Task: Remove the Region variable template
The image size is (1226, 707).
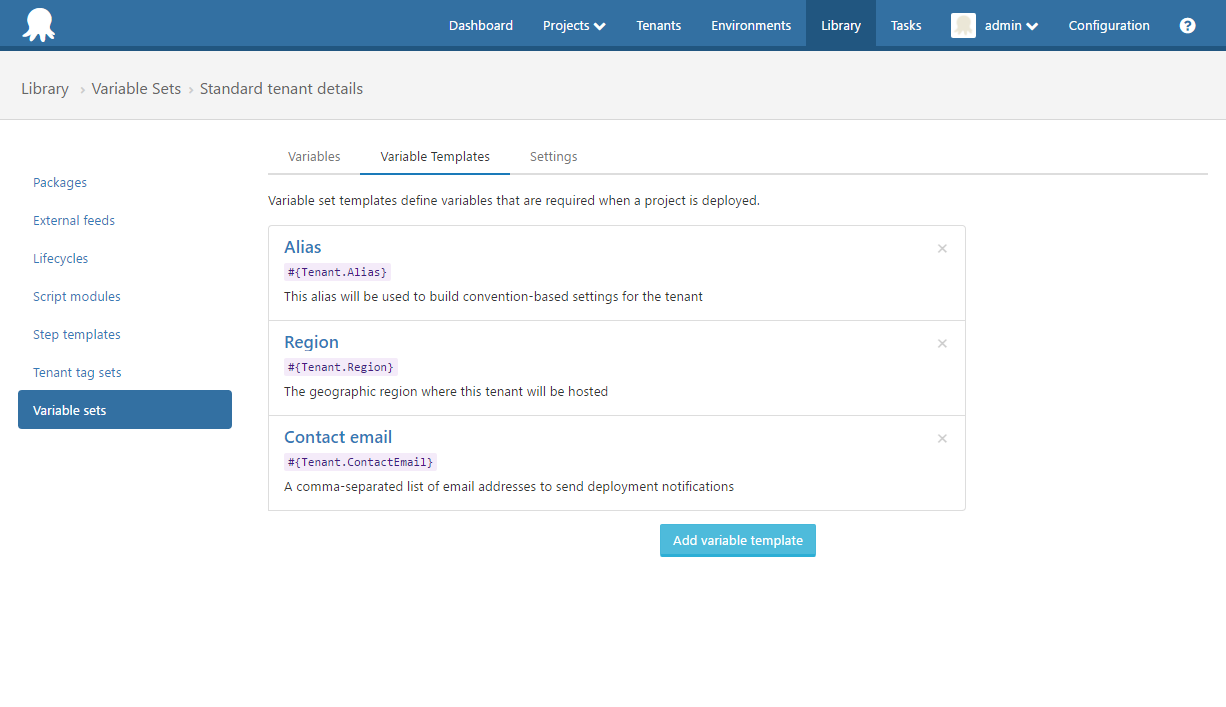Action: pyautogui.click(x=942, y=343)
